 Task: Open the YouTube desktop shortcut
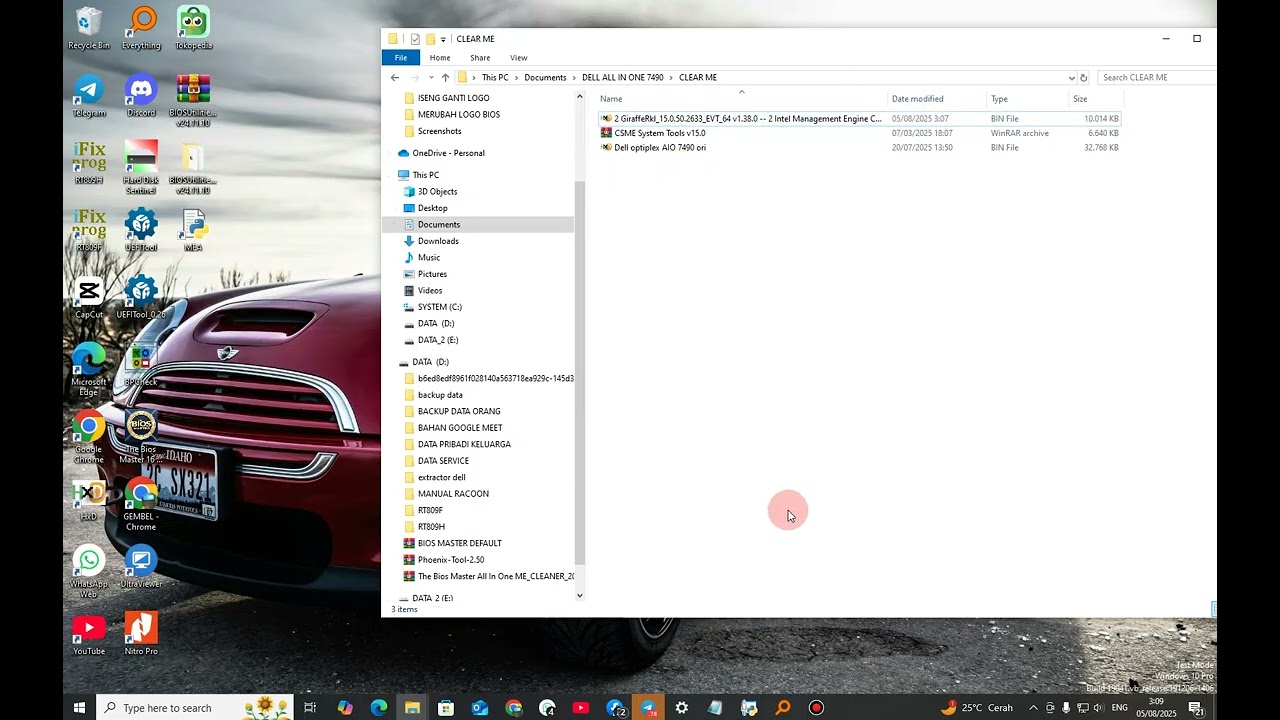tap(89, 634)
